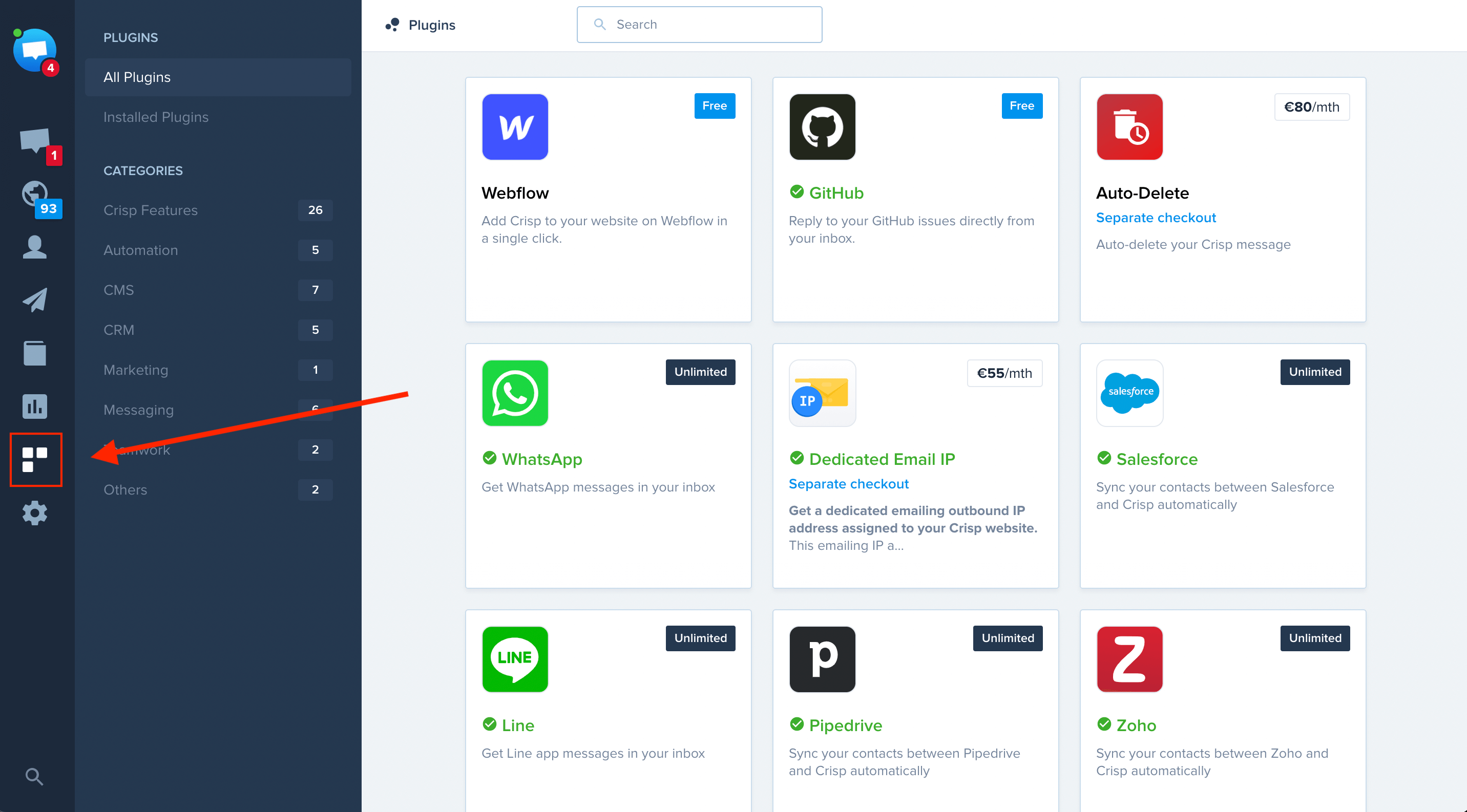Click the magnifier icon in search box
This screenshot has width=1467, height=812.
click(600, 25)
